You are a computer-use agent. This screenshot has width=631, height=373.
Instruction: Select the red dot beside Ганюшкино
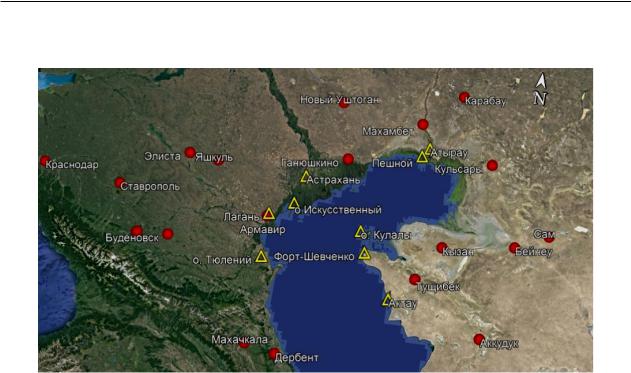pos(348,159)
